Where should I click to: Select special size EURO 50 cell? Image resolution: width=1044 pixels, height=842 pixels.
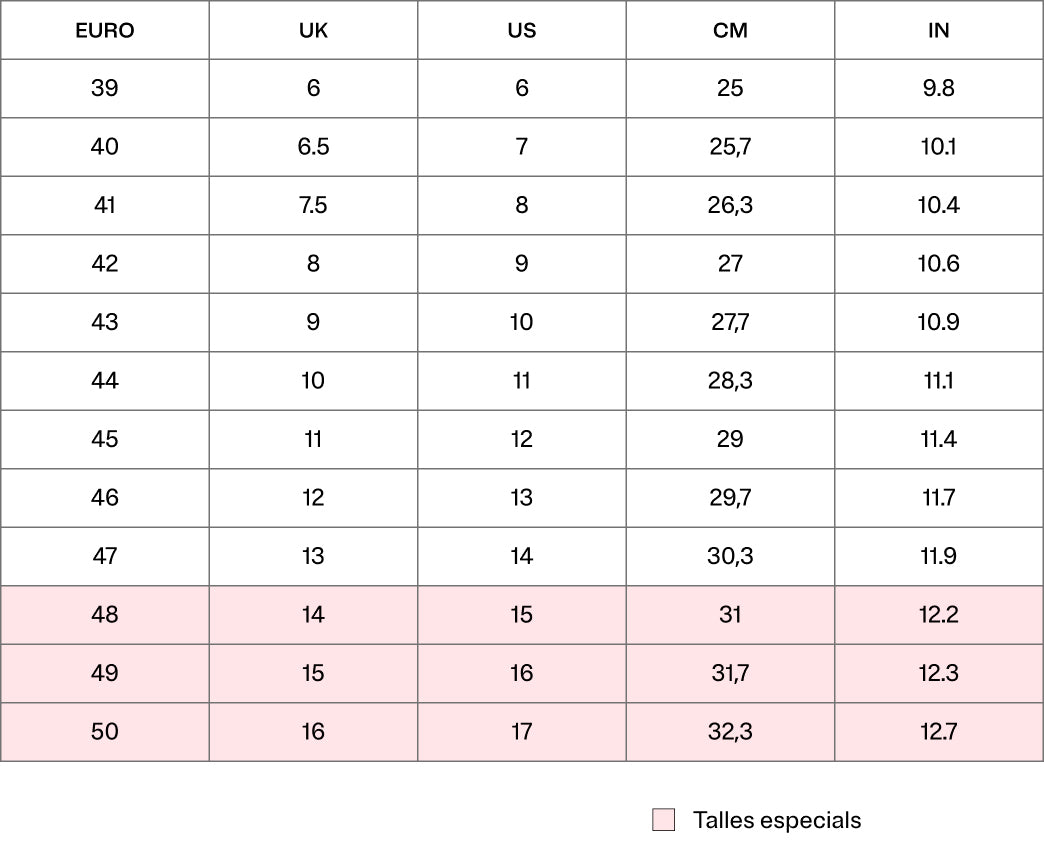coord(105,732)
